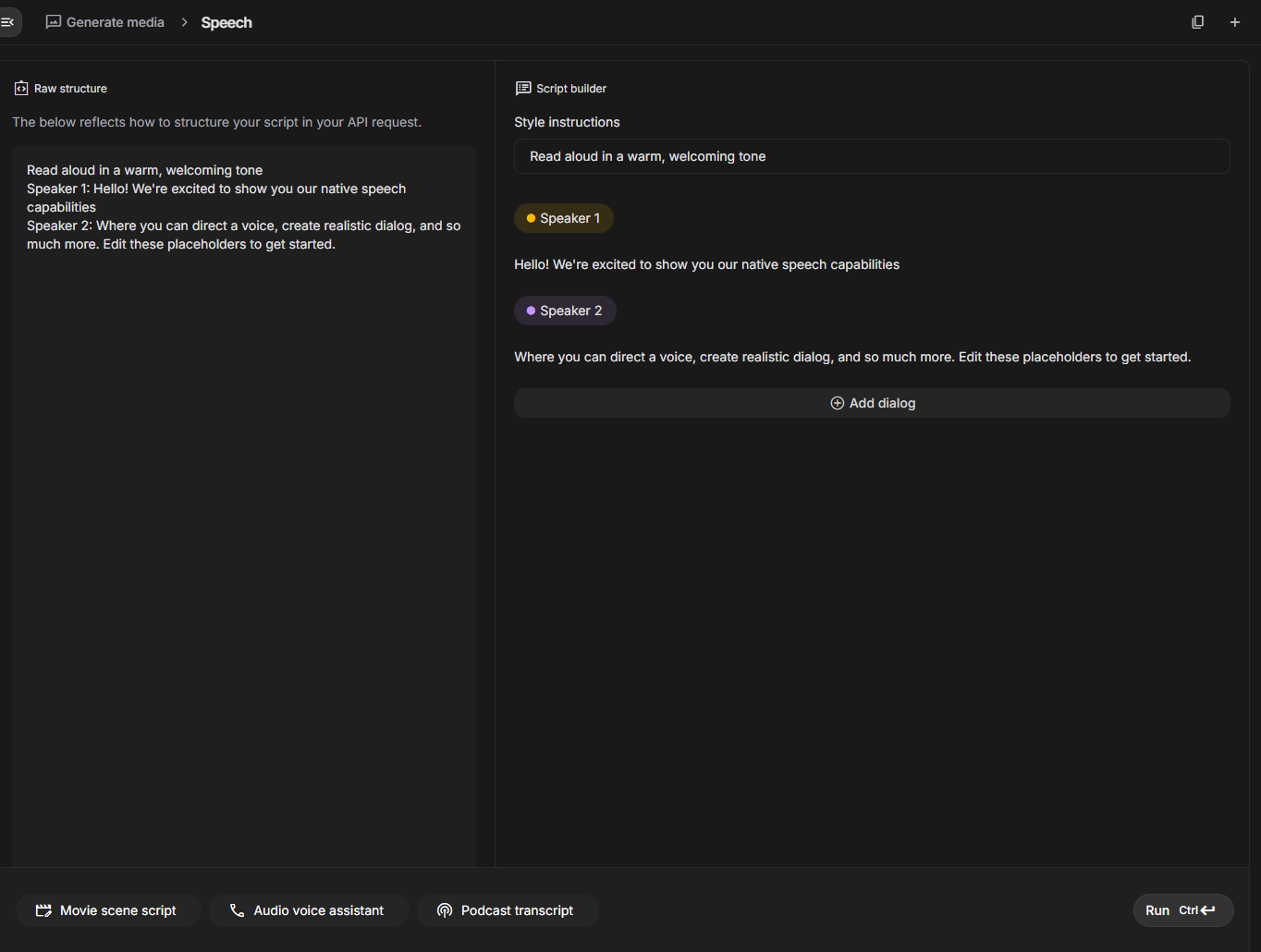The image size is (1261, 952).
Task: Go to Generate media breadcrumb
Action: point(115,22)
